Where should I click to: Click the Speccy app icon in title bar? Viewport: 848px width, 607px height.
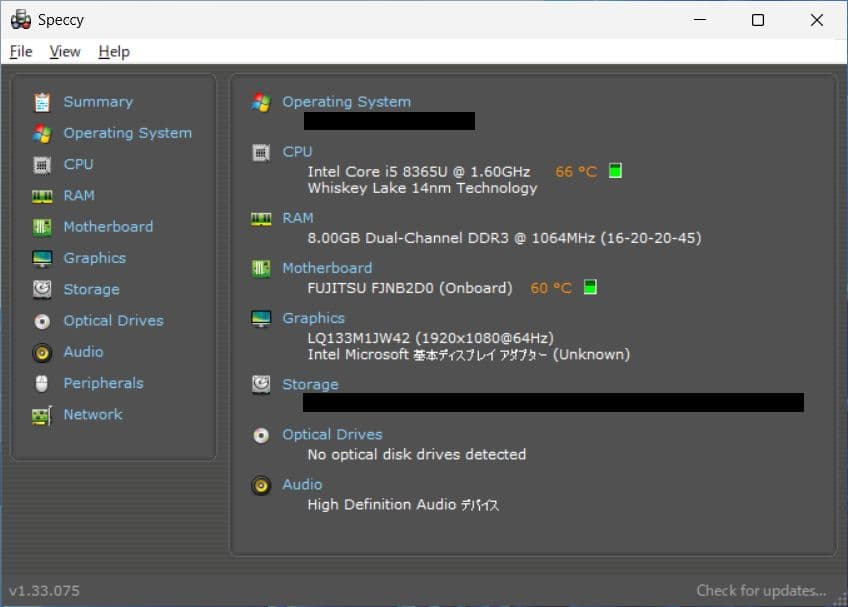pos(21,20)
